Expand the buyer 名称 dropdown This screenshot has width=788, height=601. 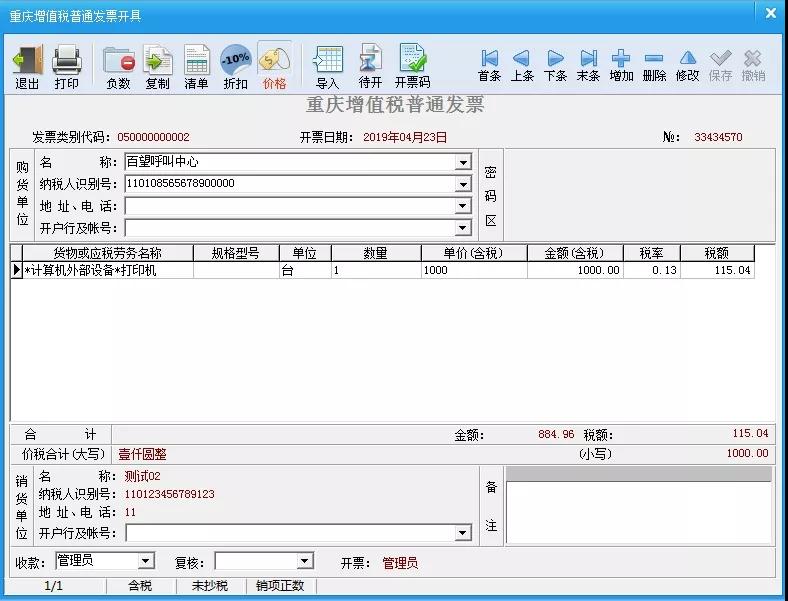coord(463,162)
